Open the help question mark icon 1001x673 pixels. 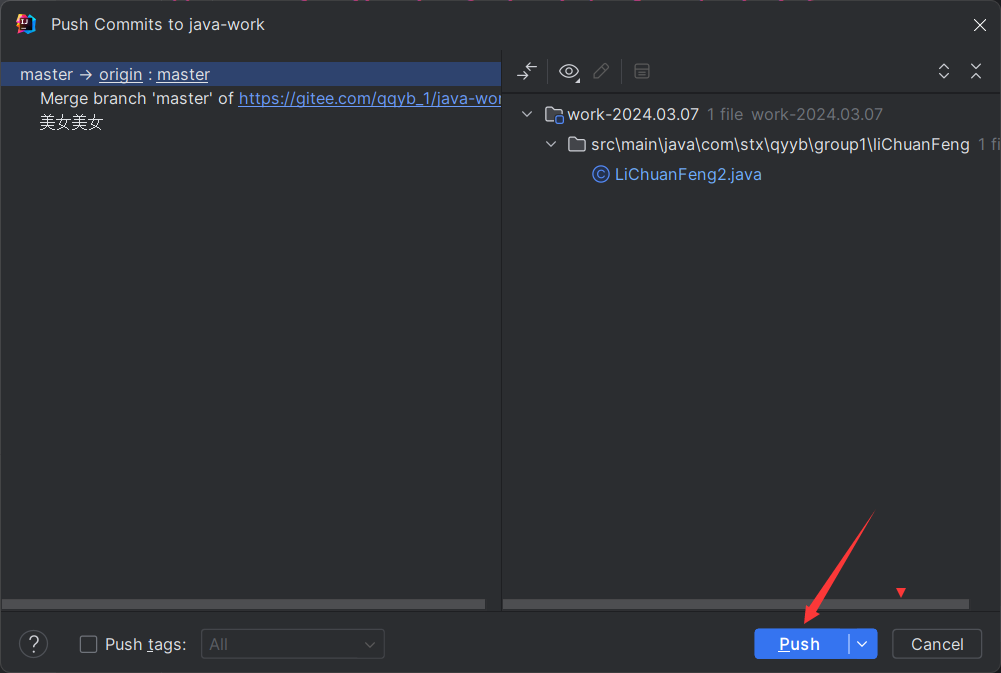point(34,644)
